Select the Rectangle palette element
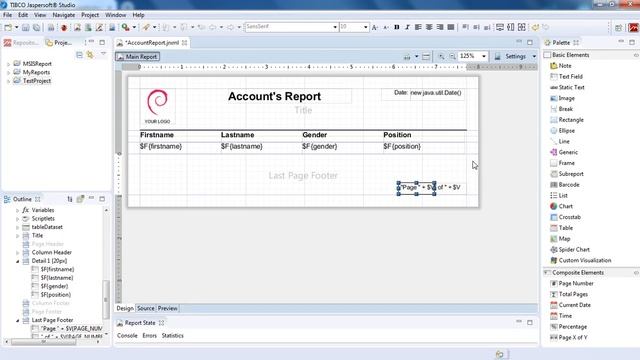The height and width of the screenshot is (360, 640). [x=567, y=120]
